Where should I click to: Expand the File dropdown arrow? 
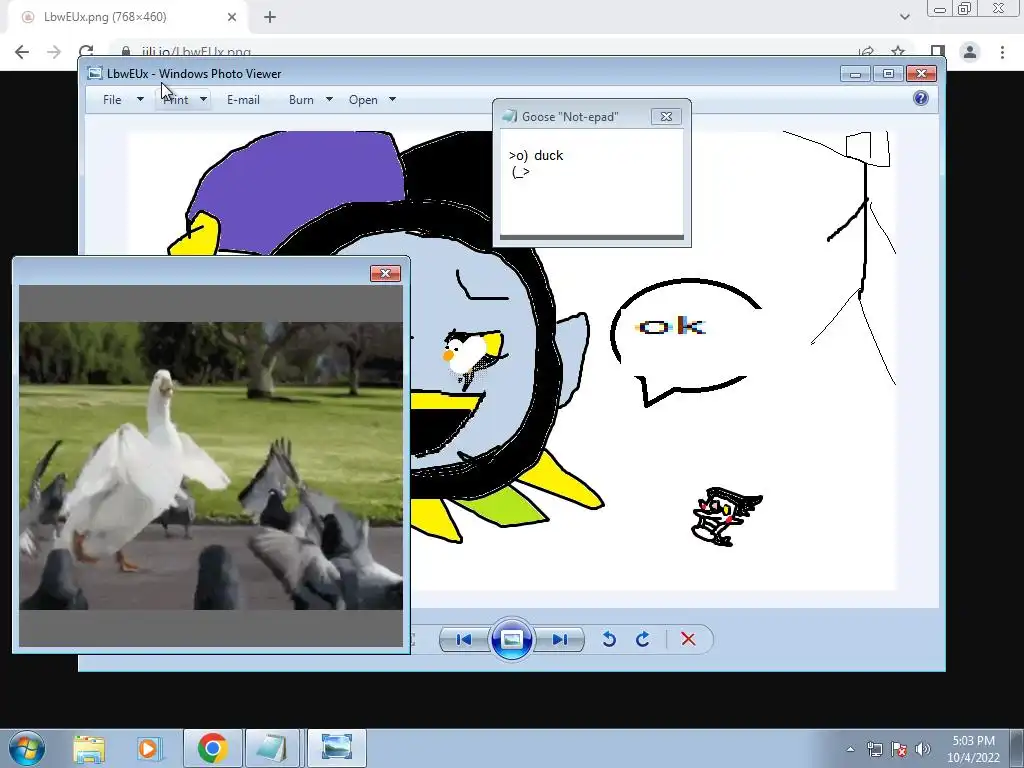[140, 99]
